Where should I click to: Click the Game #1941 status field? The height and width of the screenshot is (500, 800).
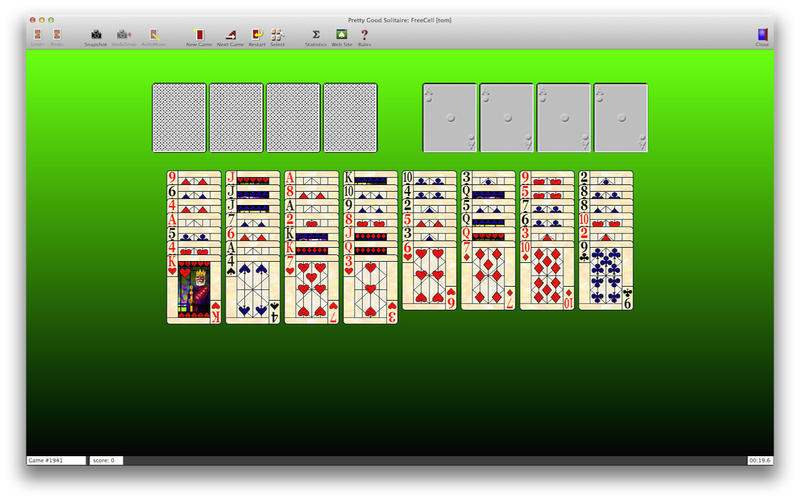point(56,460)
